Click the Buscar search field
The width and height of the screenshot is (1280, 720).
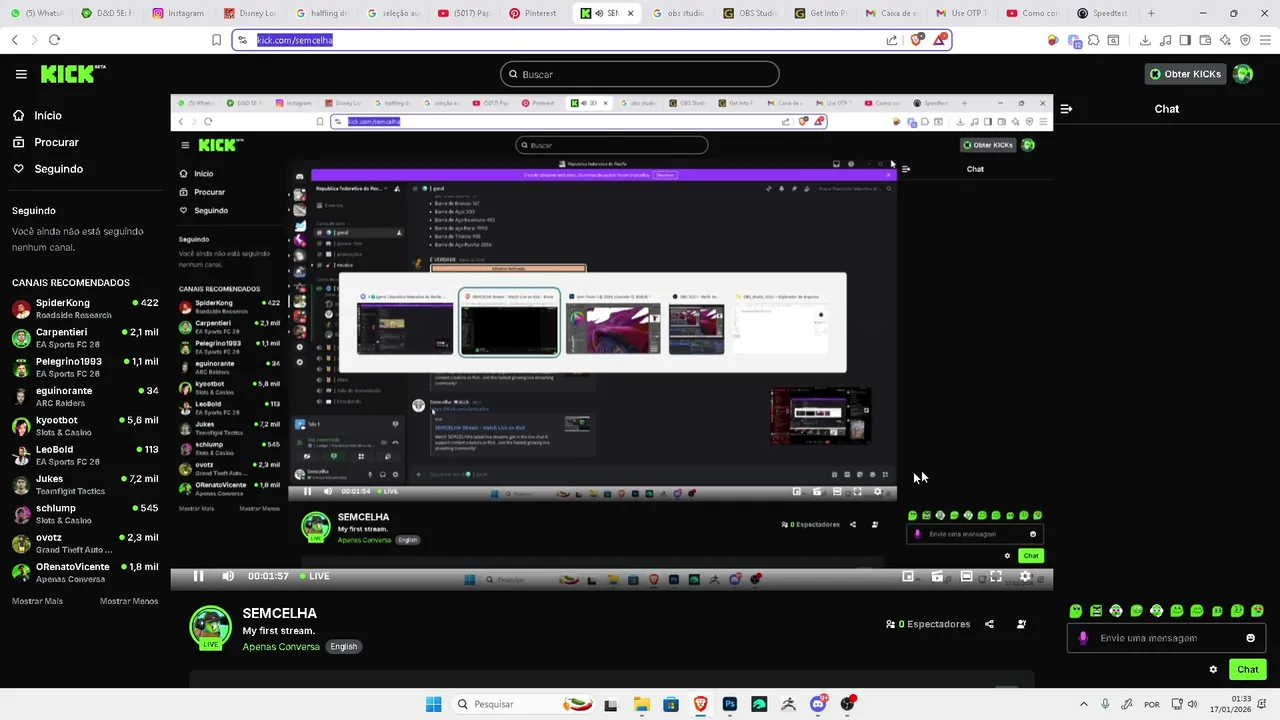click(x=640, y=74)
